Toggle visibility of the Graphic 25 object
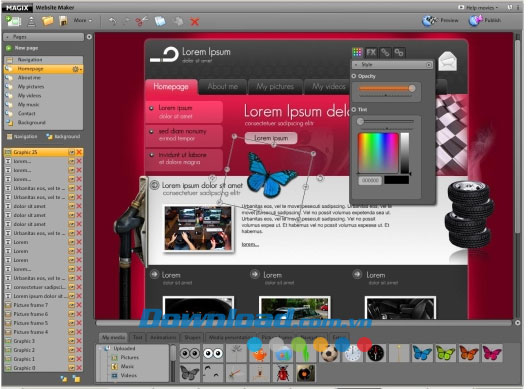Image resolution: width=528 pixels, height=389 pixels. tap(71, 152)
